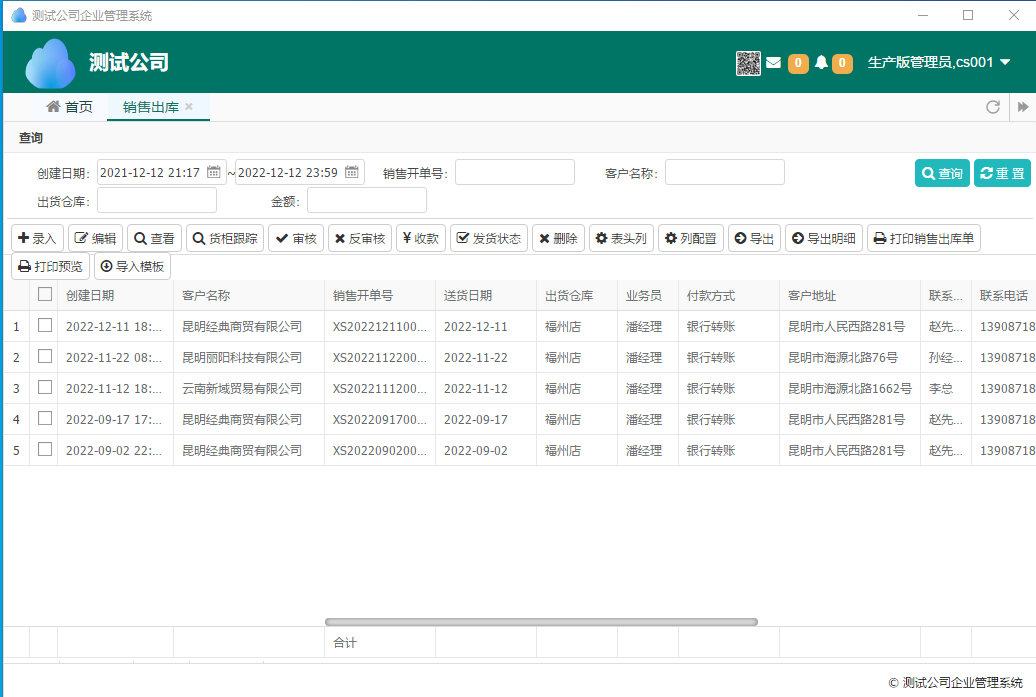1036x697 pixels.
Task: Check the row 3 checkbox for 云南新域贸易有限公司
Action: 45,387
